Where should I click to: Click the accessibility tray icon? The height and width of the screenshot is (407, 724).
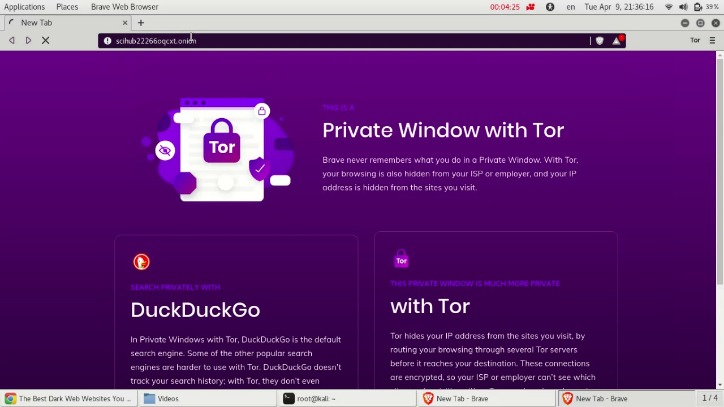pyautogui.click(x=550, y=7)
